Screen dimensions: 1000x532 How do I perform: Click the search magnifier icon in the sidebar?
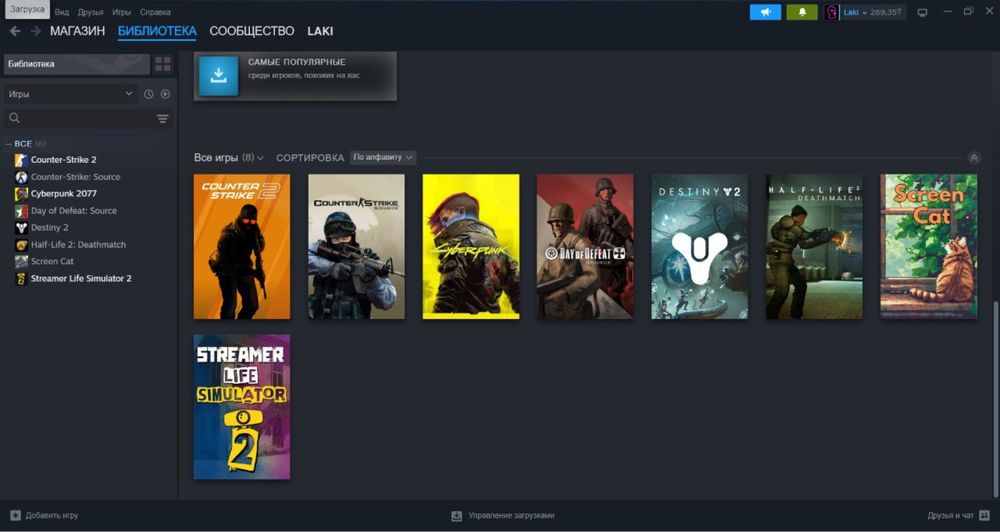click(15, 118)
